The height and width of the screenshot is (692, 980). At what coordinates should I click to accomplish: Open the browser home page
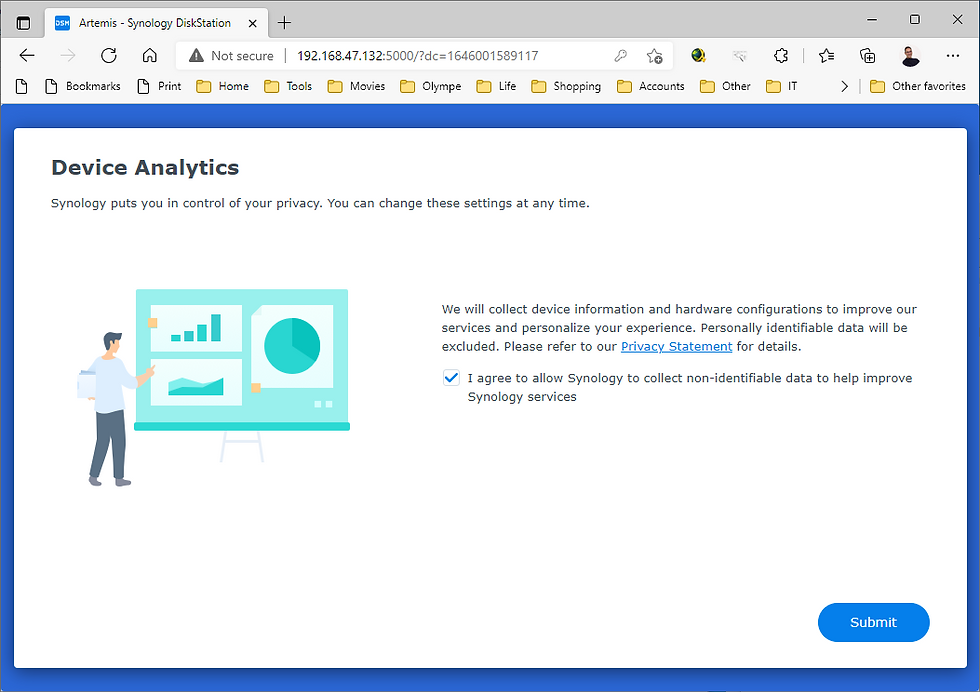149,56
